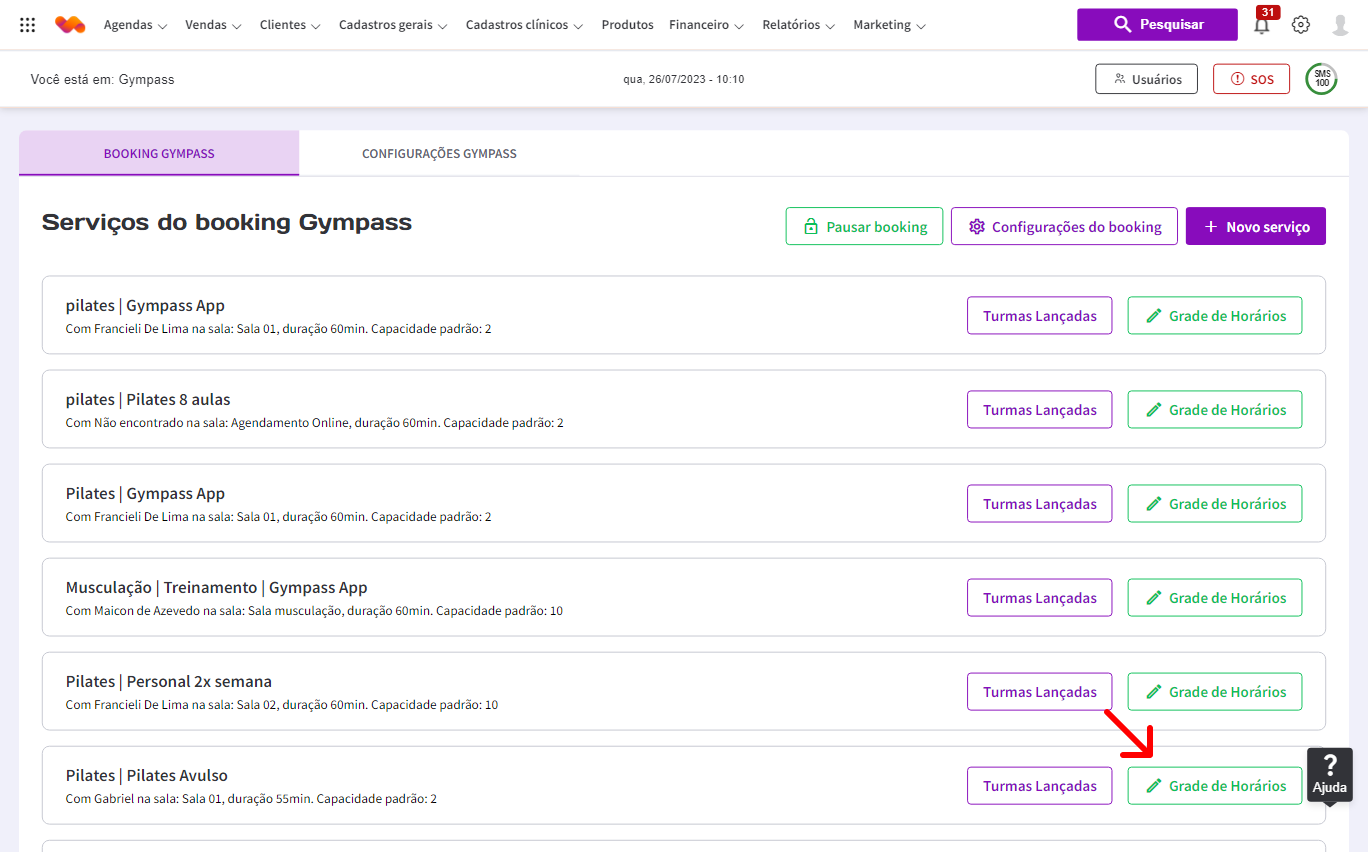This screenshot has height=852, width=1368.
Task: Expand the Financeiro menu
Action: coord(706,25)
